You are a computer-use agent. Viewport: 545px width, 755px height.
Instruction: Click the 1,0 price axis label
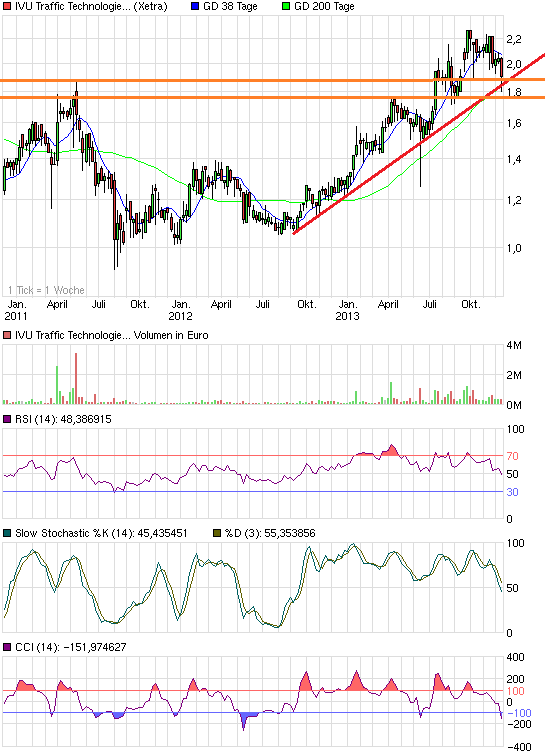tap(514, 248)
